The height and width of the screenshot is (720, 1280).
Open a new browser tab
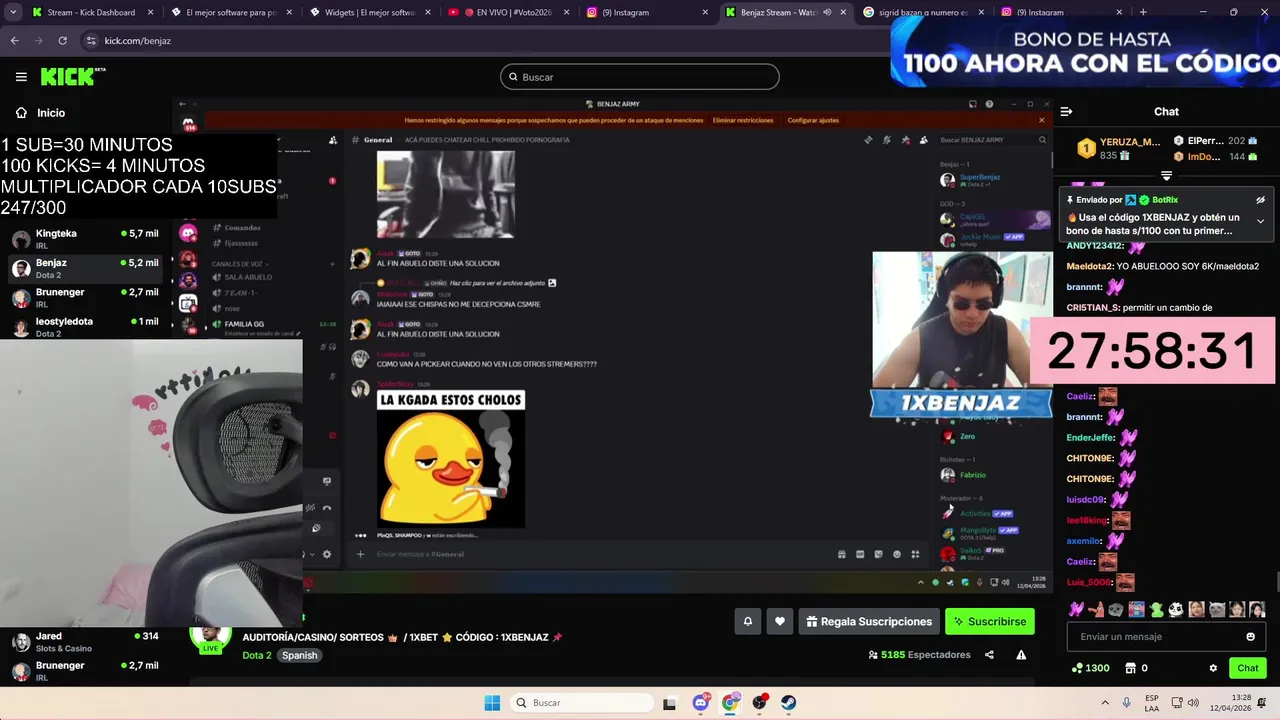[x=1143, y=12]
